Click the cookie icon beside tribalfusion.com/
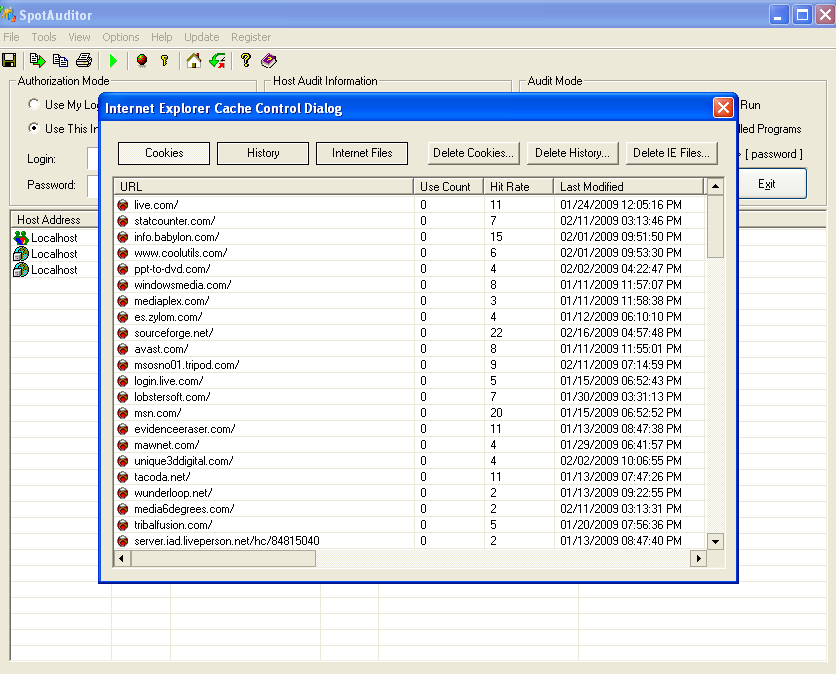836x674 pixels. click(123, 525)
